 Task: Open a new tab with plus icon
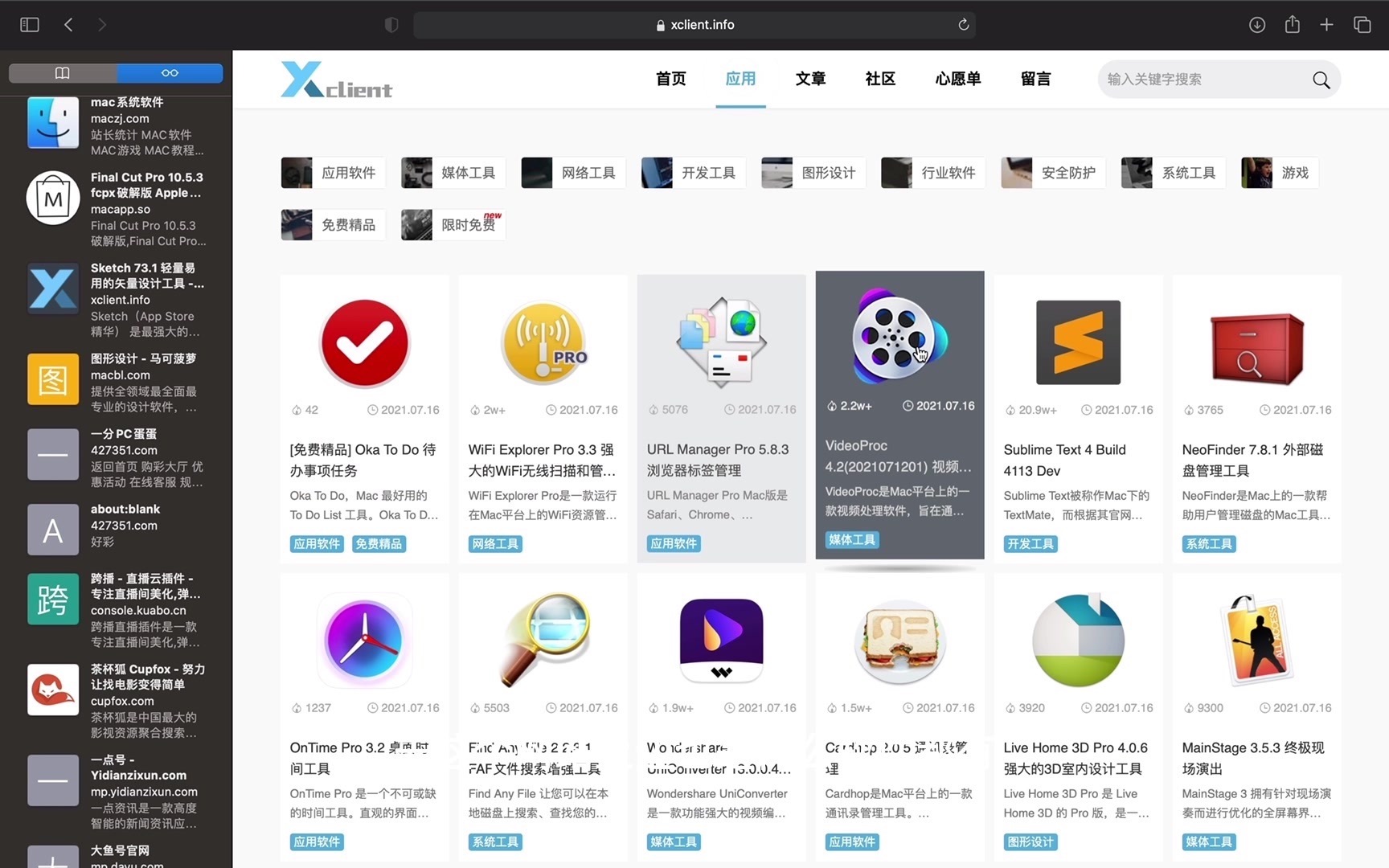(x=1326, y=25)
